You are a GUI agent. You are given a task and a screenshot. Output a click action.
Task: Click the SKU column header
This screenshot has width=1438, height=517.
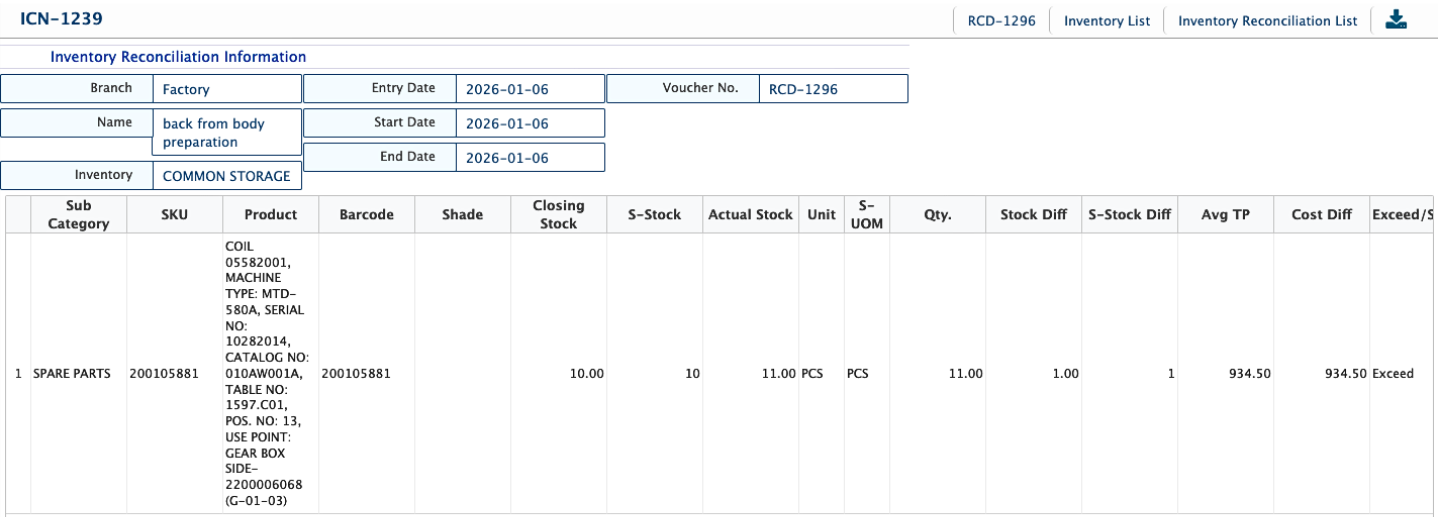174,215
